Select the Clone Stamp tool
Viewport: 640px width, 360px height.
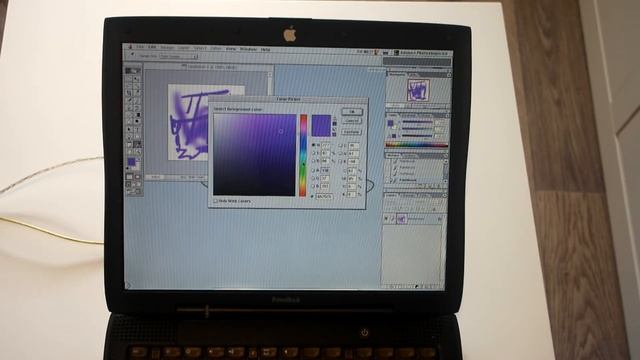click(x=129, y=108)
